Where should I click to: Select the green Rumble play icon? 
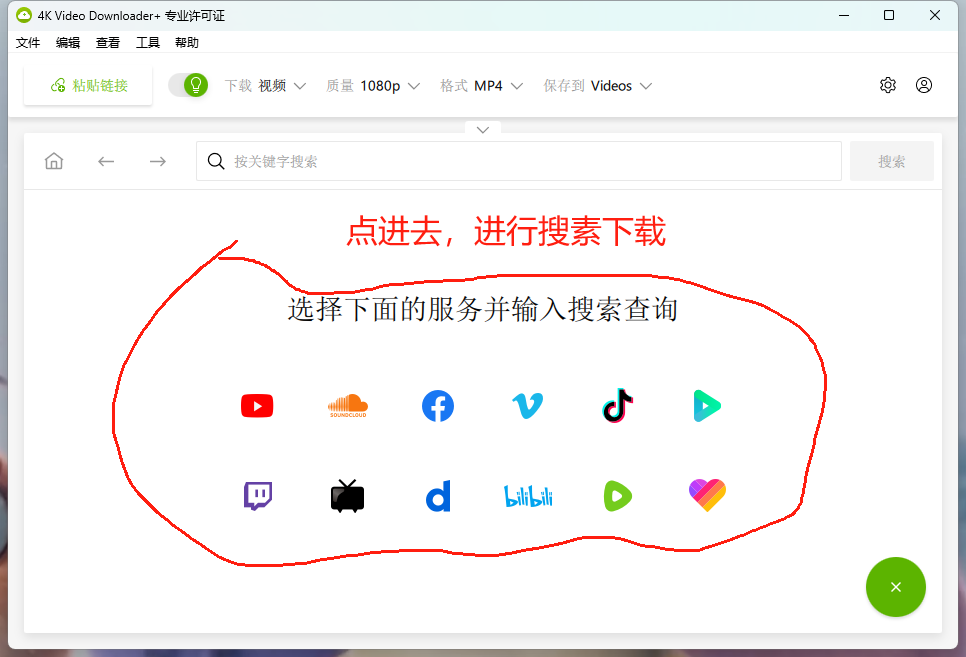617,496
